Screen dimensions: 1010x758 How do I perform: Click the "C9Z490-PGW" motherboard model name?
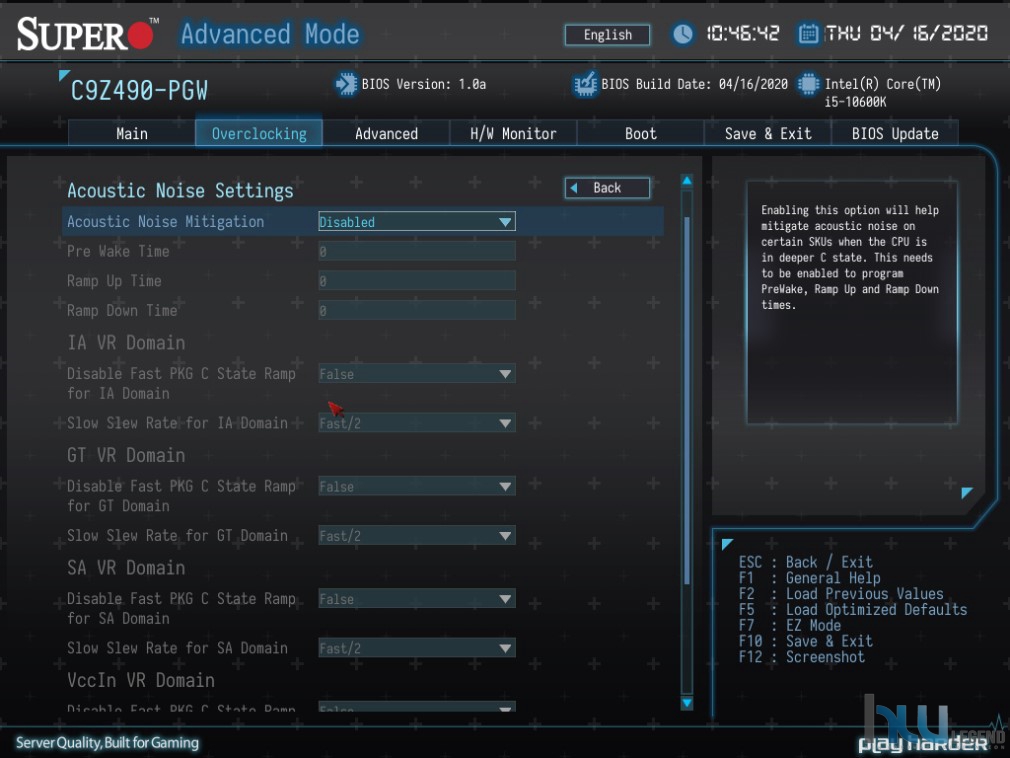coord(139,91)
